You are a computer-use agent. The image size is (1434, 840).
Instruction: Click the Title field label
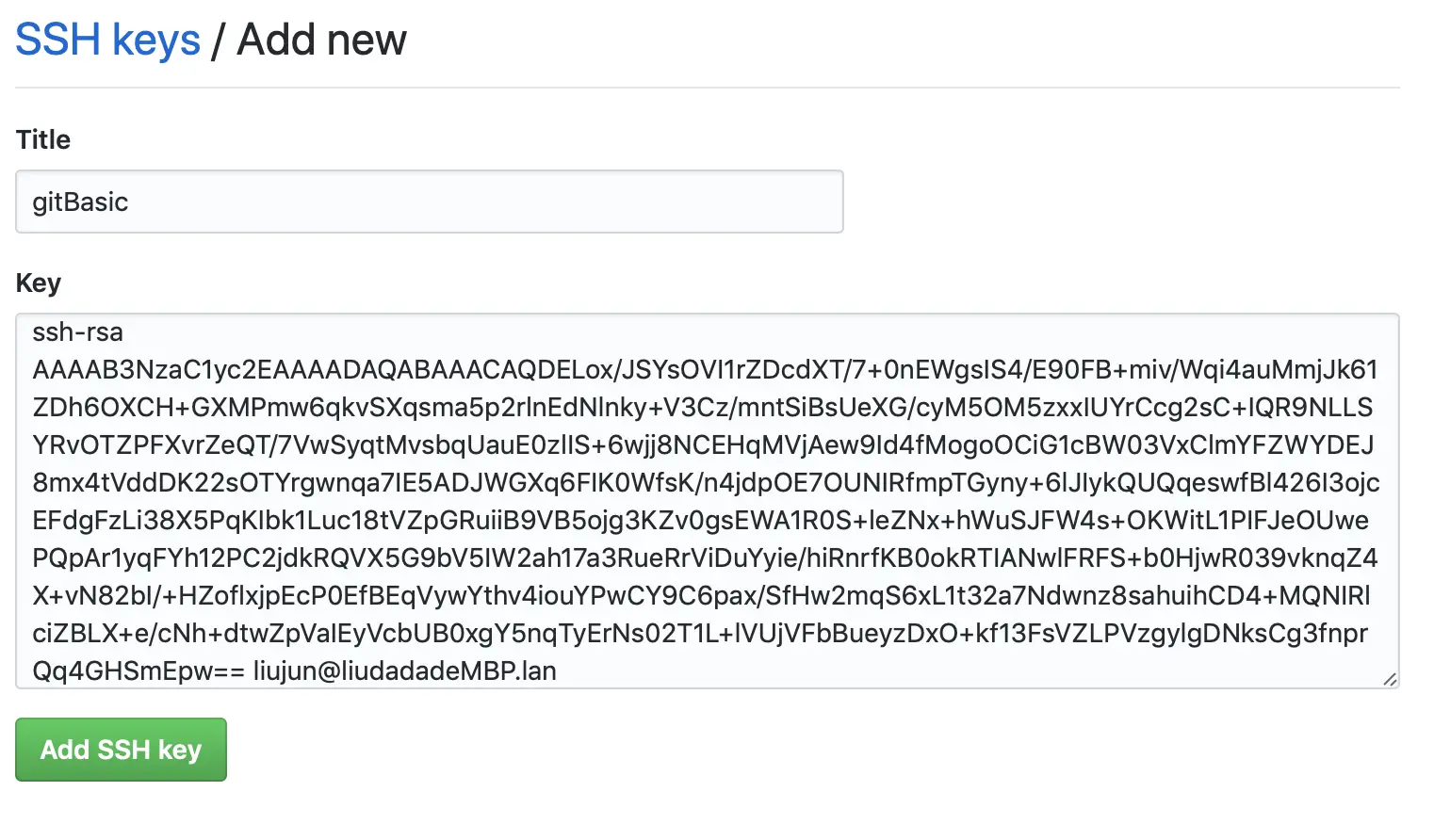coord(43,139)
